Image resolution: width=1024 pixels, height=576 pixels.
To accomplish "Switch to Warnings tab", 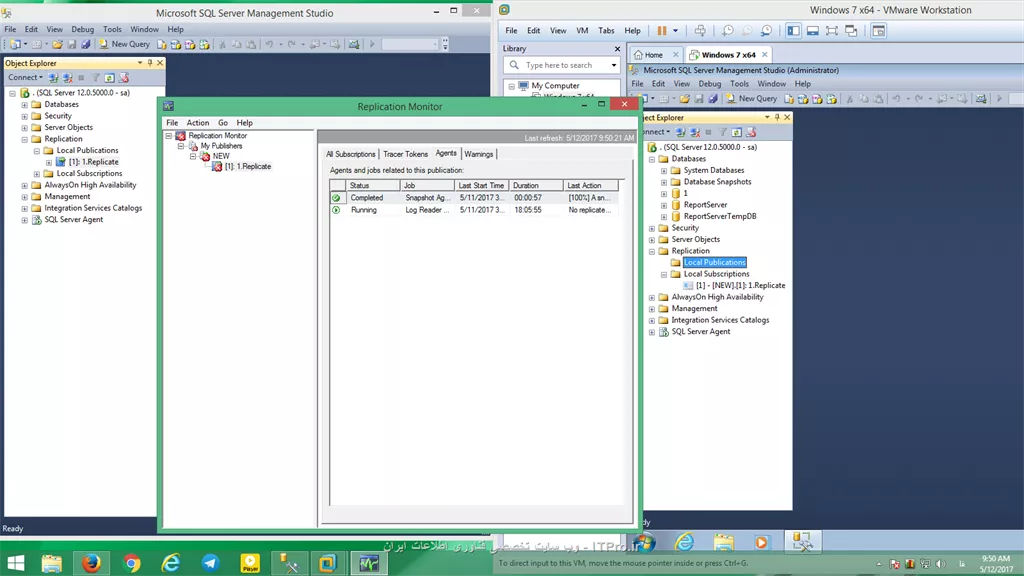I will 479,154.
